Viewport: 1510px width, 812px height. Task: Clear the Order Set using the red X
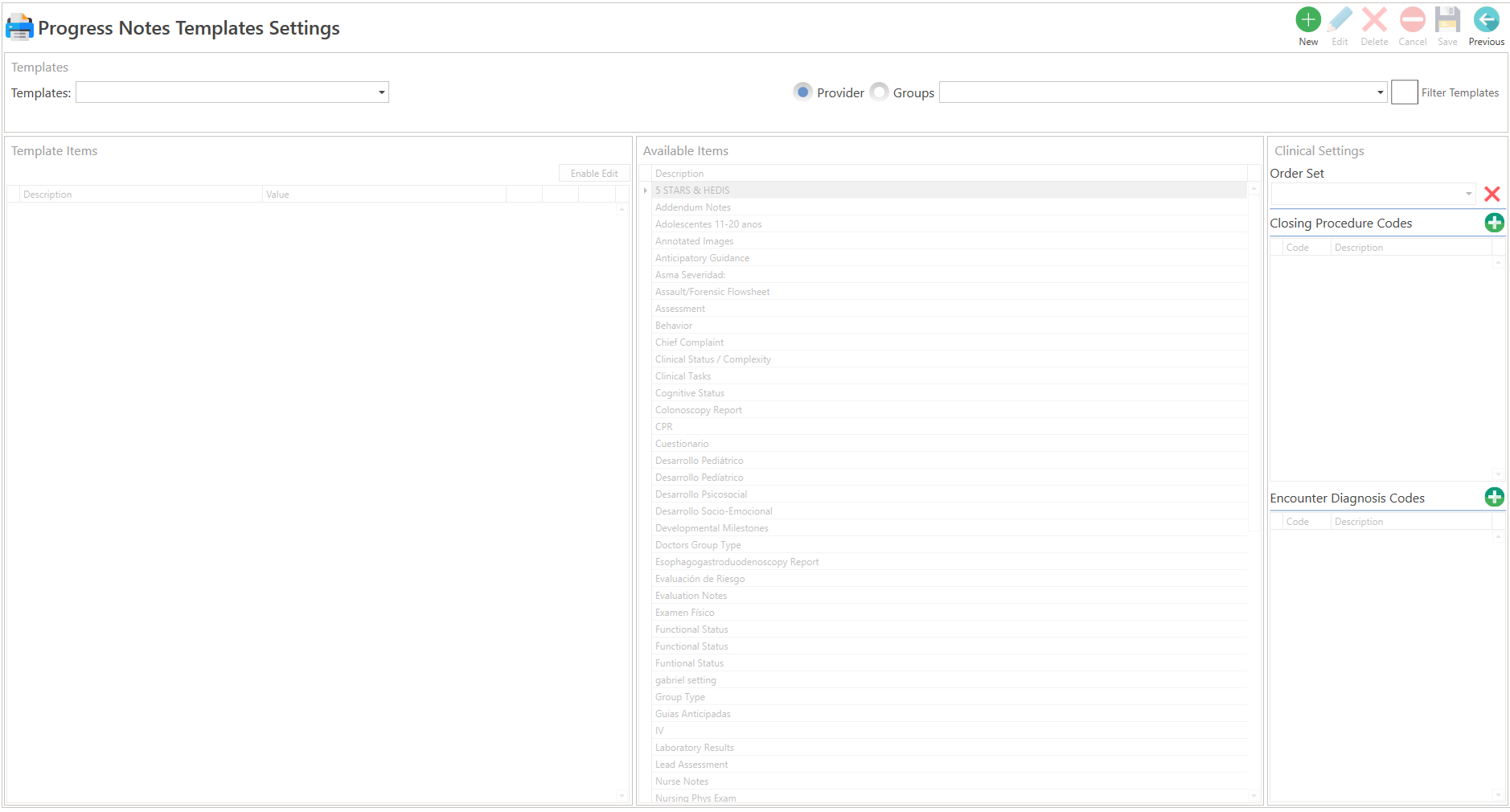point(1493,194)
